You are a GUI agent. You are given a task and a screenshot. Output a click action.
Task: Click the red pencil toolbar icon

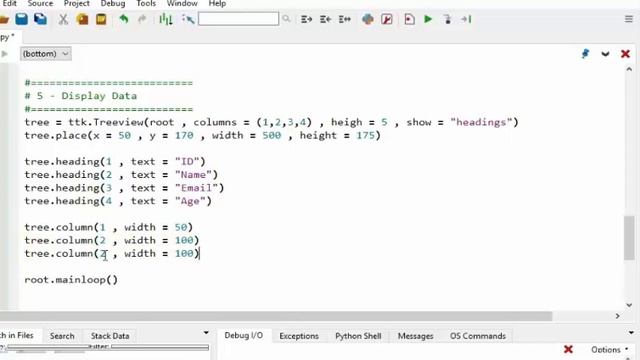point(387,19)
